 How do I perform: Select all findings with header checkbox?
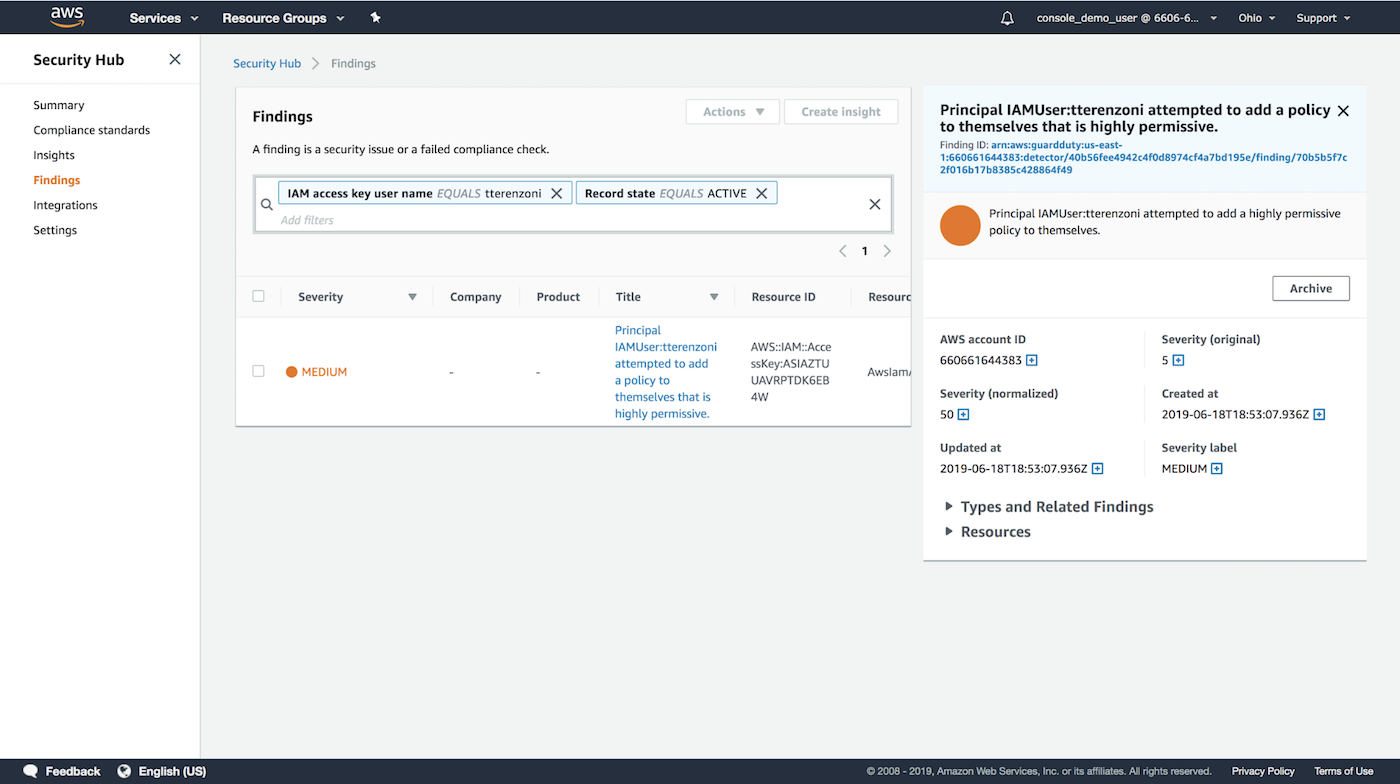[x=259, y=296]
